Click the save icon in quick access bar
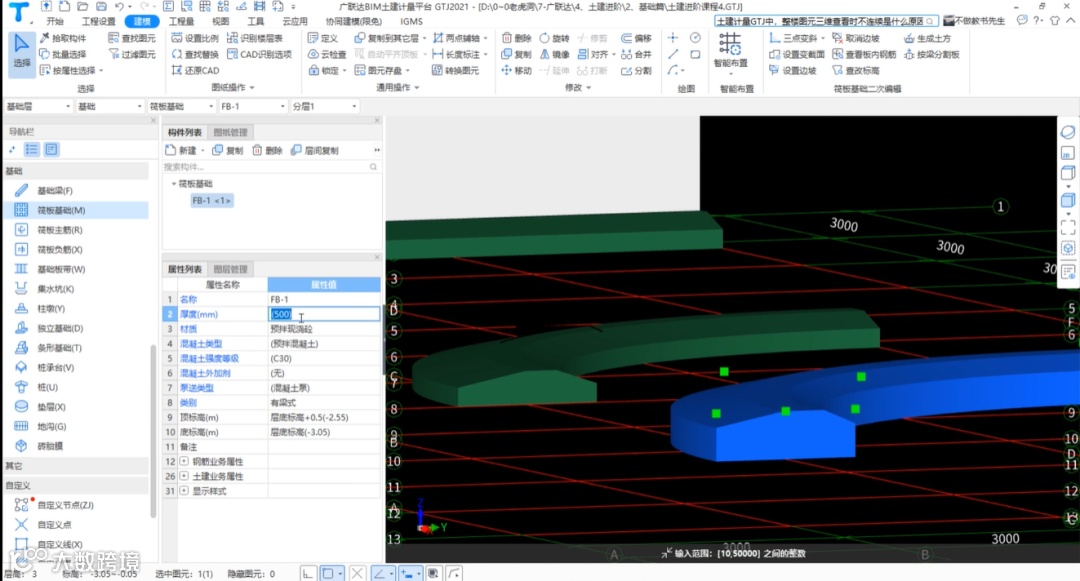Image resolution: width=1080 pixels, height=581 pixels. pos(101,6)
